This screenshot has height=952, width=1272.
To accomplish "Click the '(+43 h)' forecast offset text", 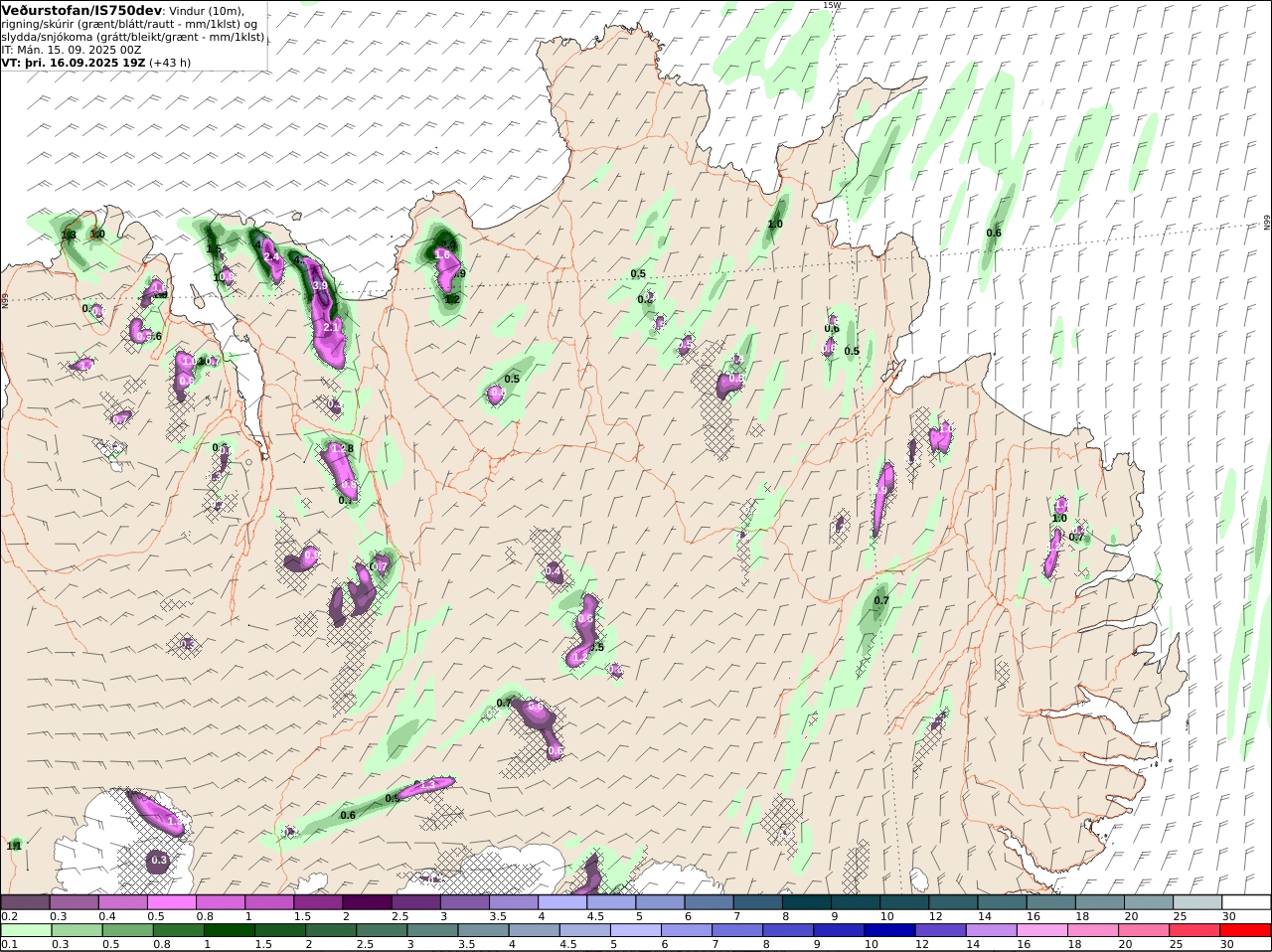I will [x=171, y=62].
